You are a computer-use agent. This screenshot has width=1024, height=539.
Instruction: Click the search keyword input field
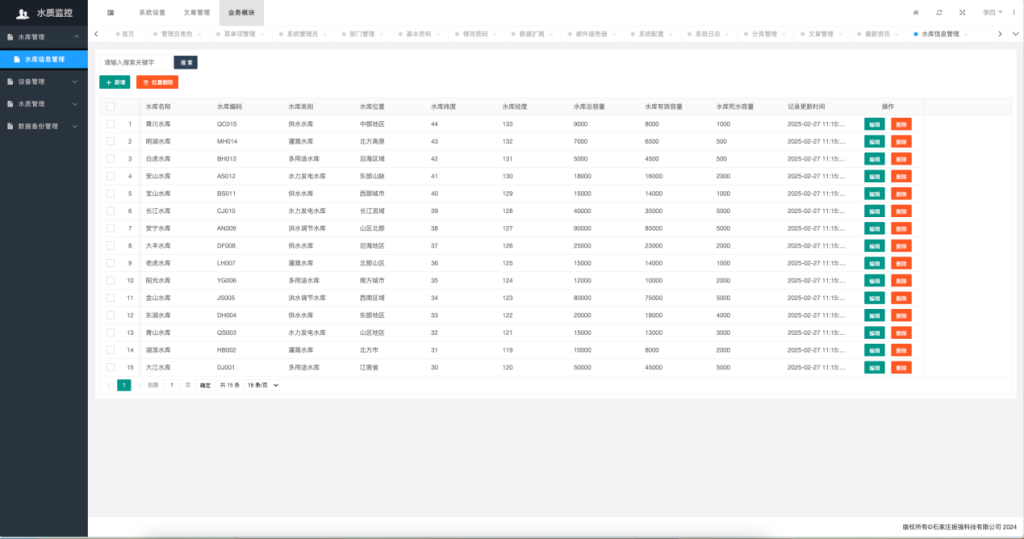135,62
